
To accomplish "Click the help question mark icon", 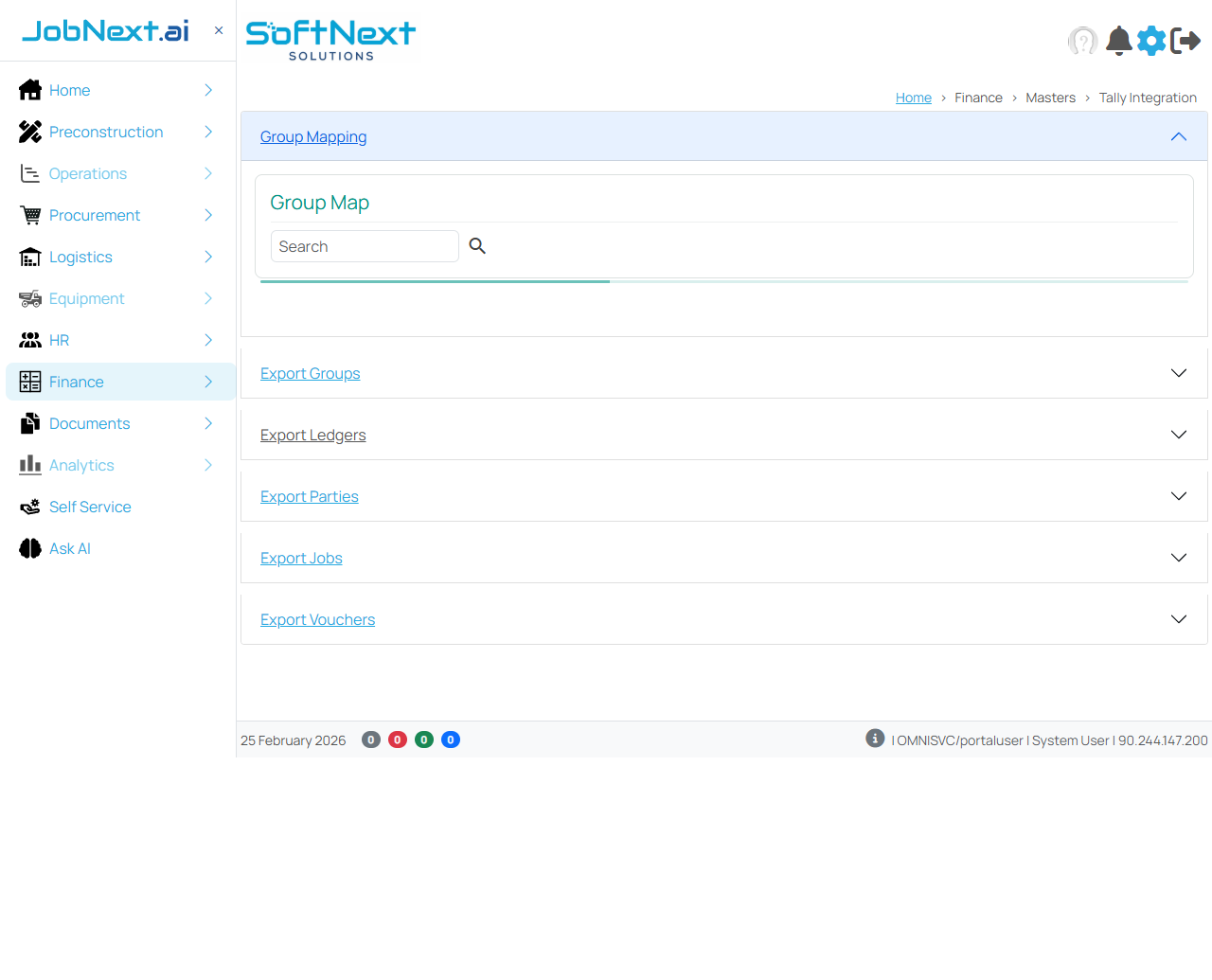I will click(x=1082, y=41).
